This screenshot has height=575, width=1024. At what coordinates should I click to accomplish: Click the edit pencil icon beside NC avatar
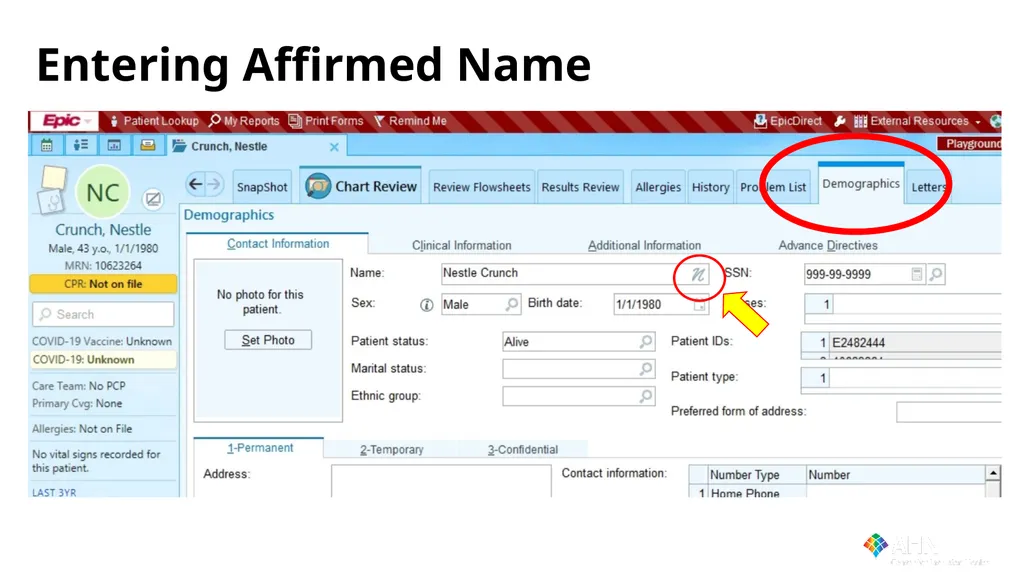[153, 199]
